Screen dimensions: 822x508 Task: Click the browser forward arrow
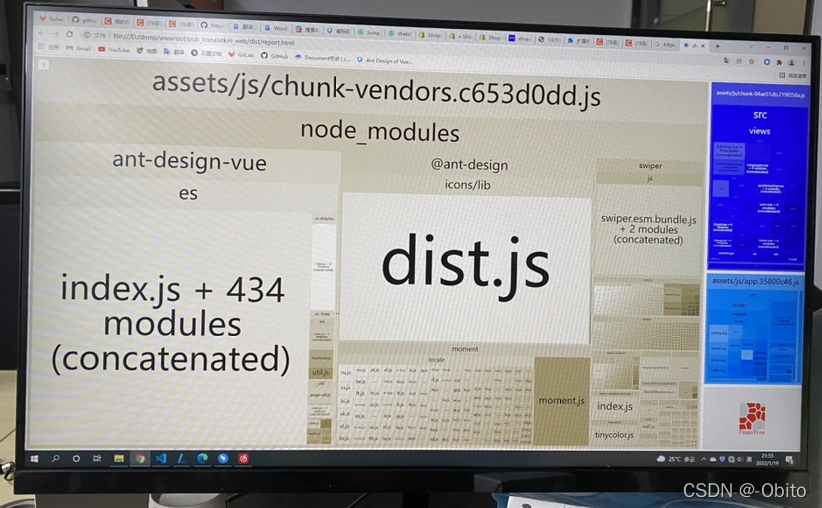click(x=55, y=34)
